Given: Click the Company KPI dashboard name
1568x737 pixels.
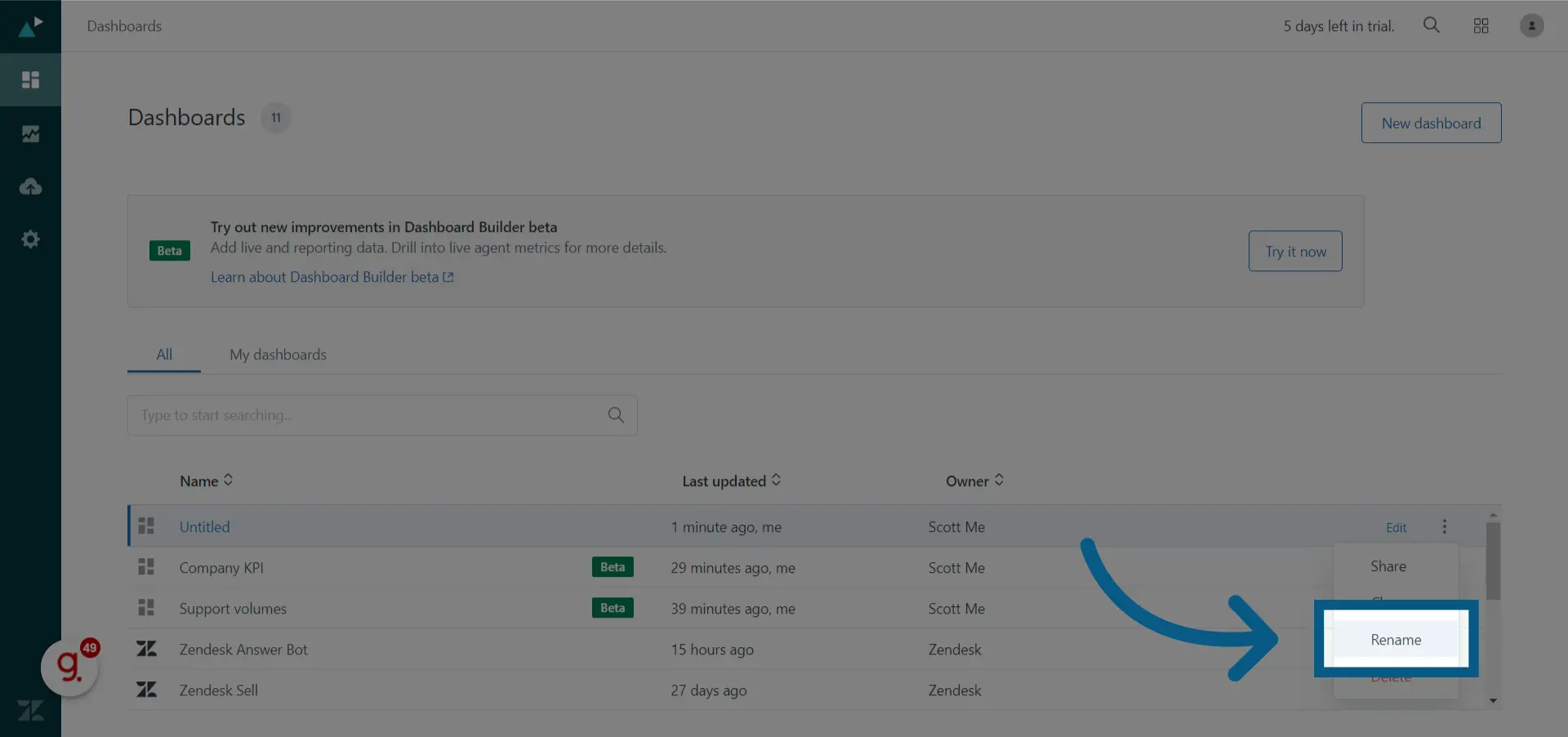Looking at the screenshot, I should pyautogui.click(x=221, y=568).
